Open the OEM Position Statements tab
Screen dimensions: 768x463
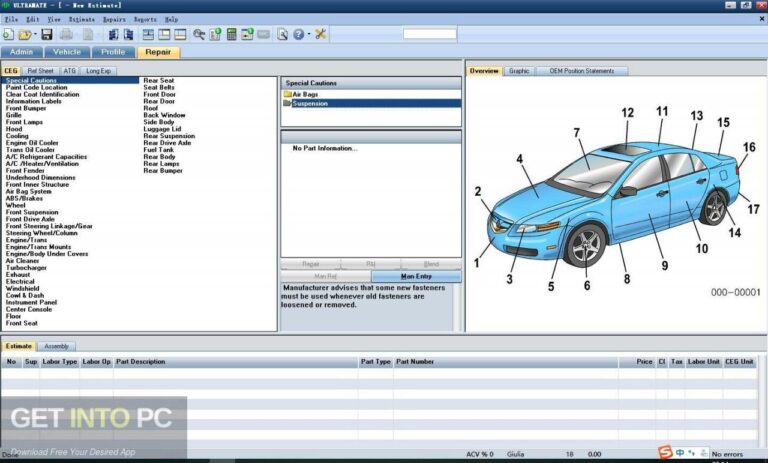click(x=581, y=71)
